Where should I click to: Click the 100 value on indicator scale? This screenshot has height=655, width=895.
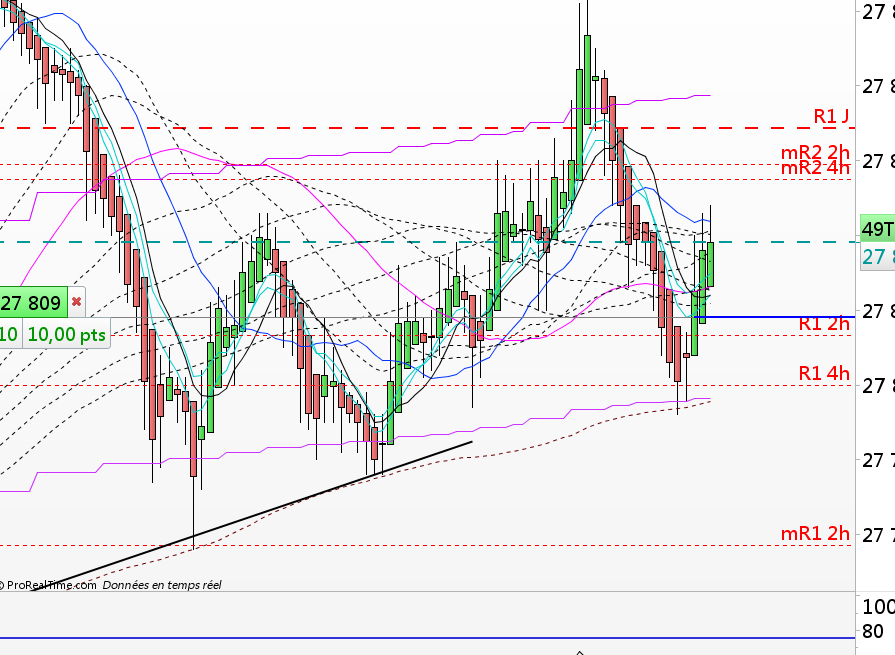pyautogui.click(x=878, y=607)
